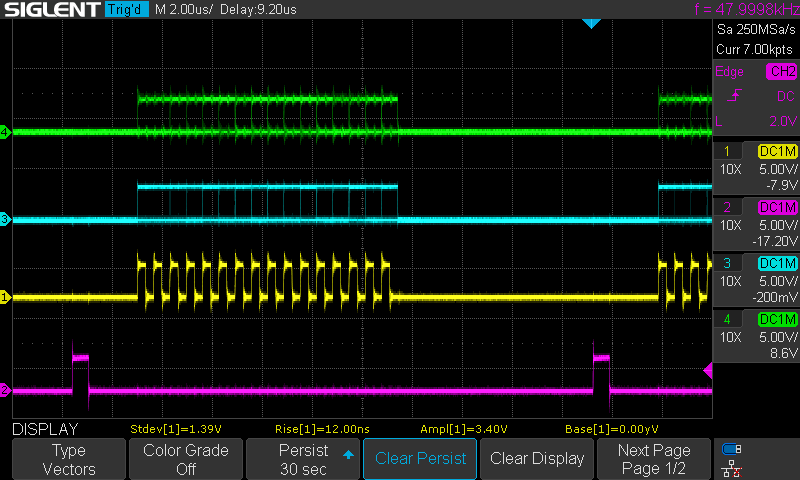Select the magenta trigger level arrow

(708, 370)
